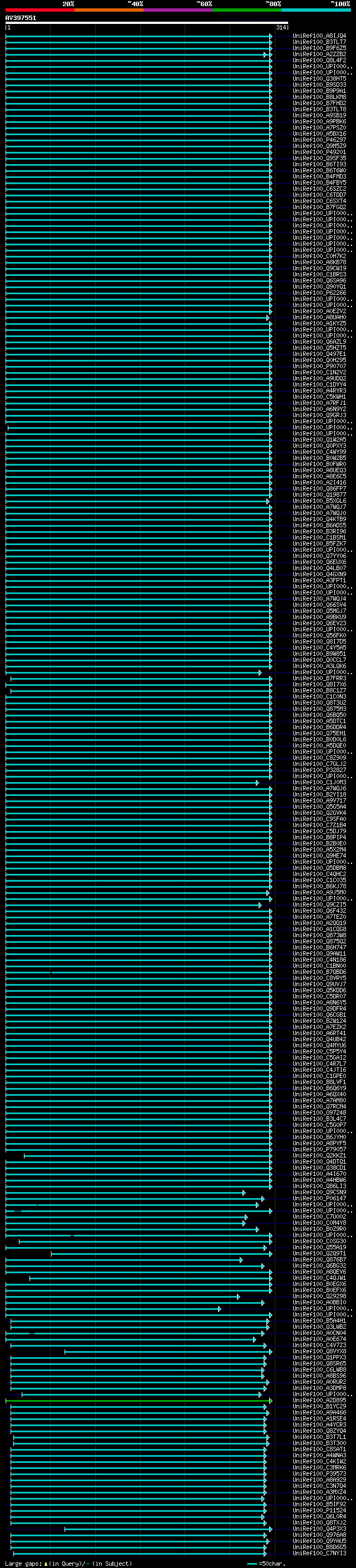The width and height of the screenshot is (356, 1568).
Task: Select the UniRef100_Q876B7 row label
Action: tap(319, 1259)
